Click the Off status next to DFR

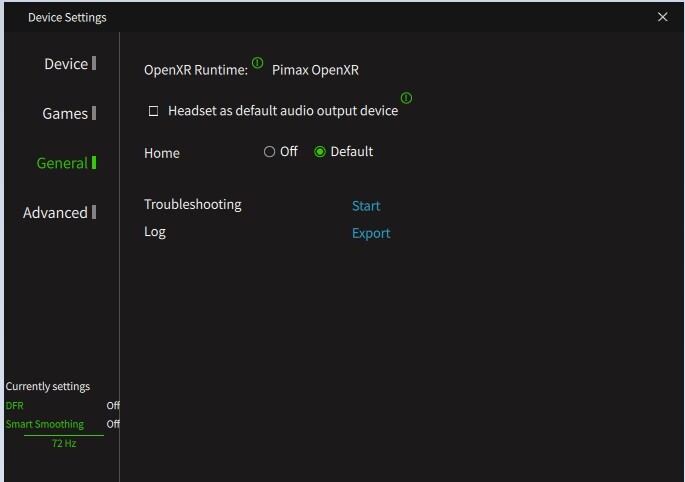(x=113, y=406)
